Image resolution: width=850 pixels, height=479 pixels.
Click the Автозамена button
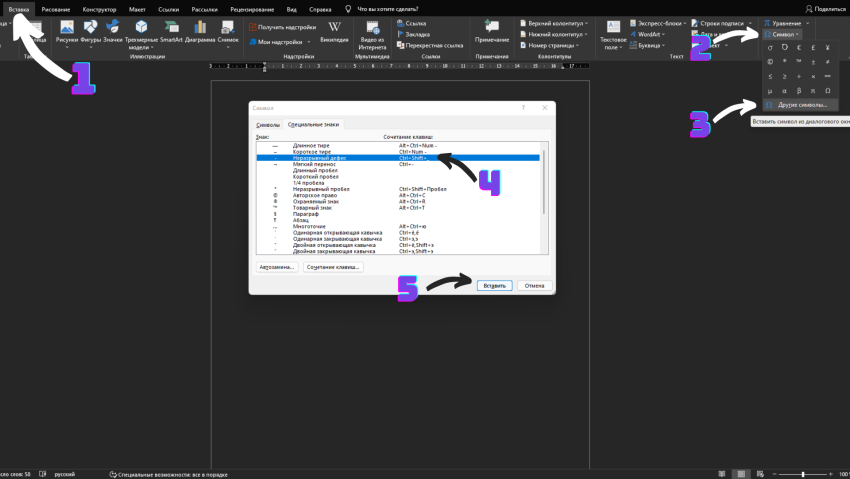pyautogui.click(x=276, y=267)
